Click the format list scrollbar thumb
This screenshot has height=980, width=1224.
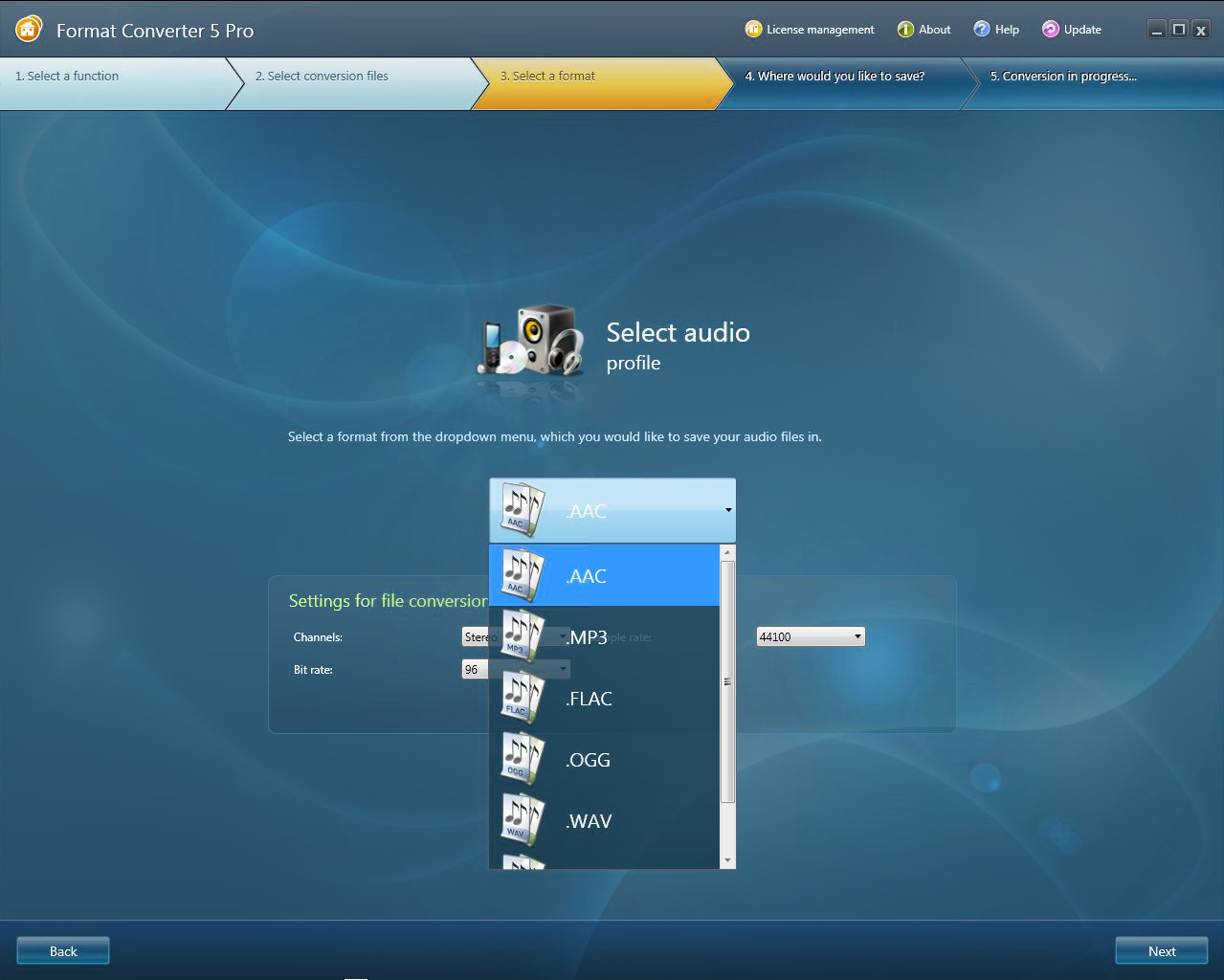point(727,681)
